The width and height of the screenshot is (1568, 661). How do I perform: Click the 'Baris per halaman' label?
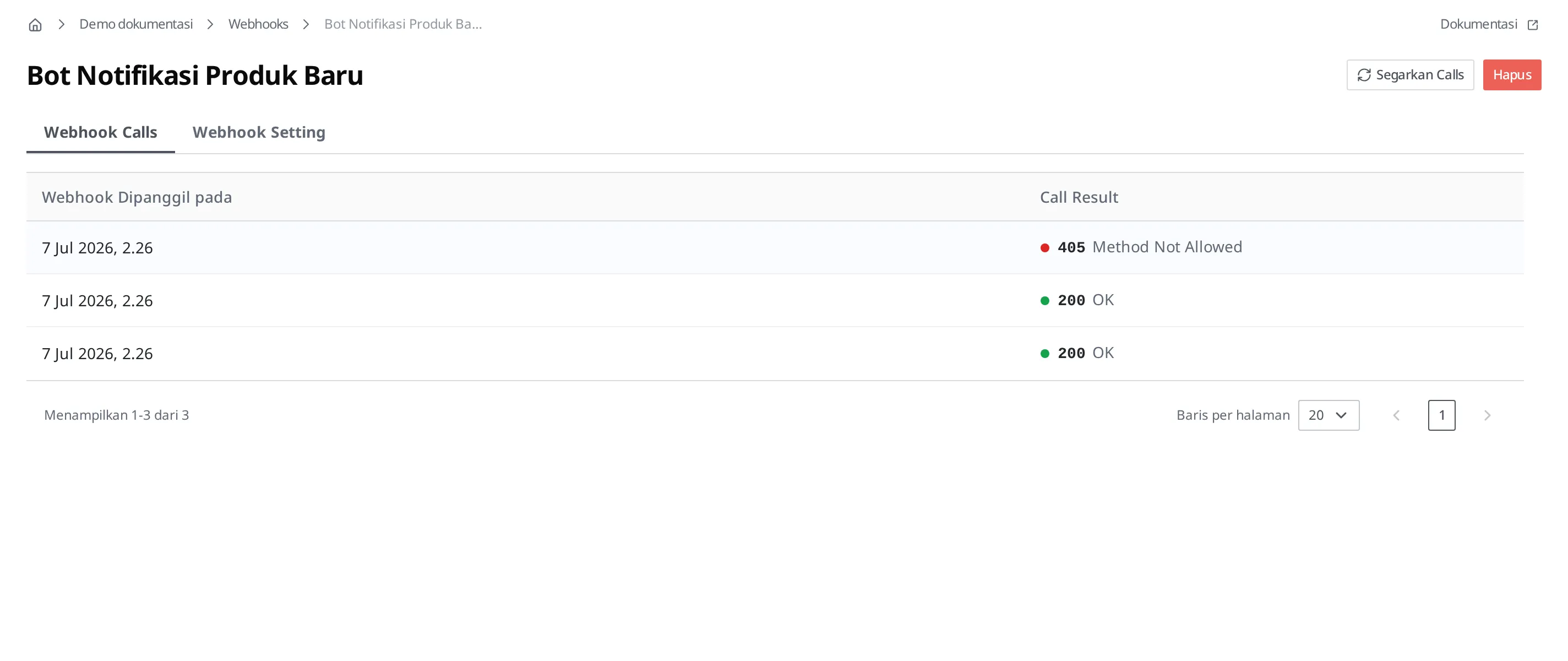[1233, 415]
